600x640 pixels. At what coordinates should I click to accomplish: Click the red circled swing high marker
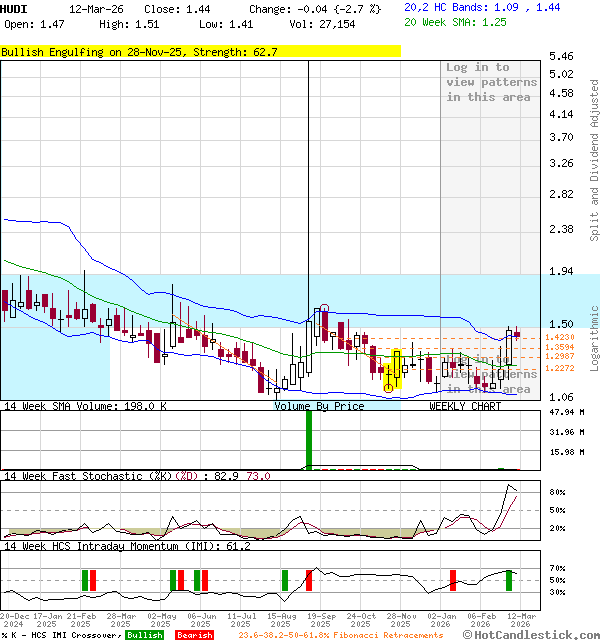(325, 309)
